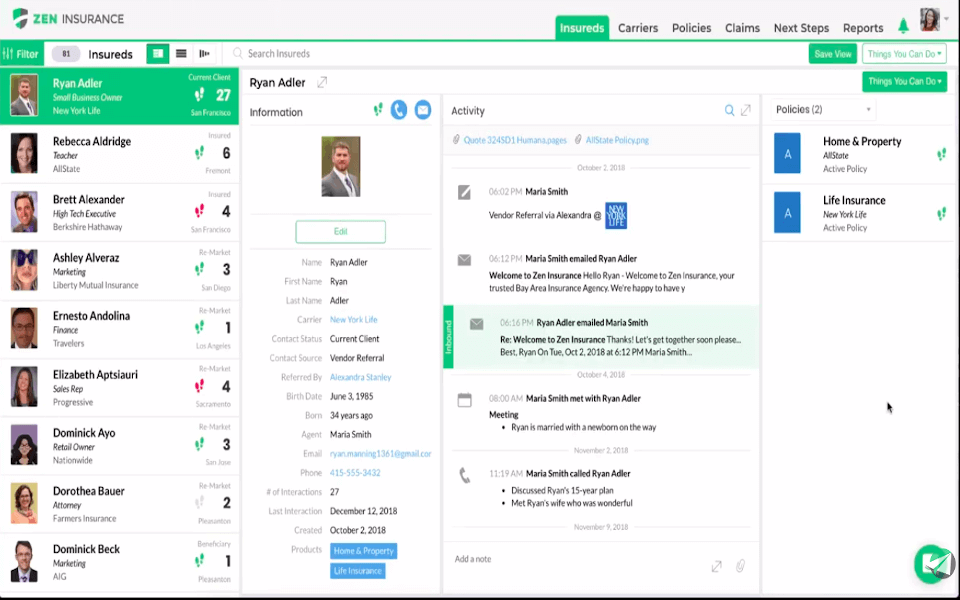Click phone number 415-555-3432
Viewport: 960px width, 600px height.
tap(354, 473)
